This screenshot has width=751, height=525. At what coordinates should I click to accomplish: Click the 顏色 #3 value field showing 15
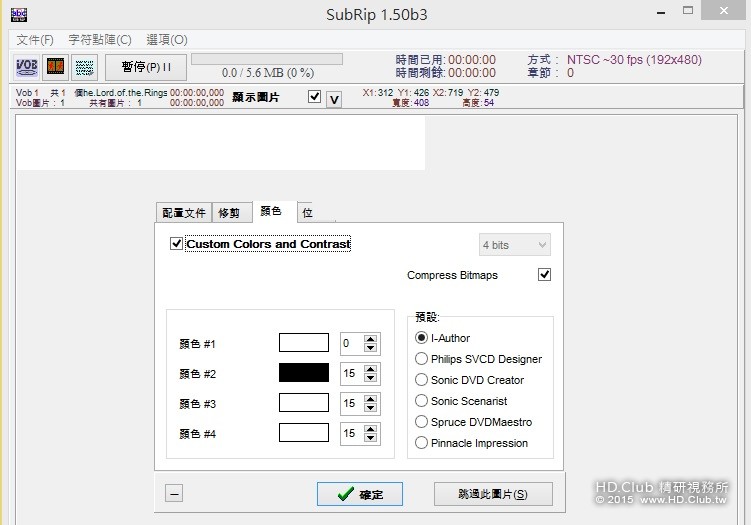point(352,403)
